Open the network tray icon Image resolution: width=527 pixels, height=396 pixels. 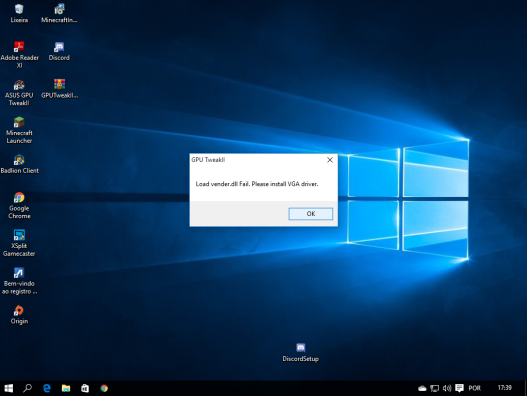tap(435, 388)
